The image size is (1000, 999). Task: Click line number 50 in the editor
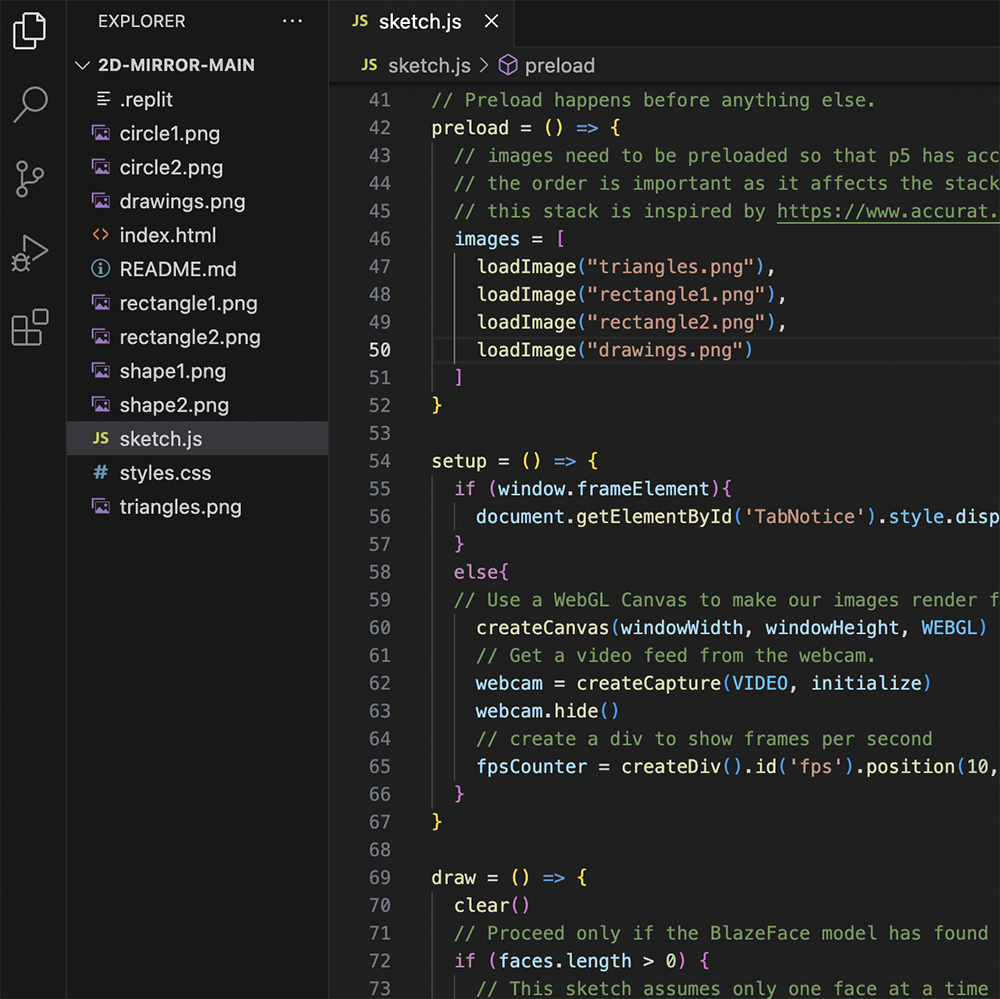380,350
